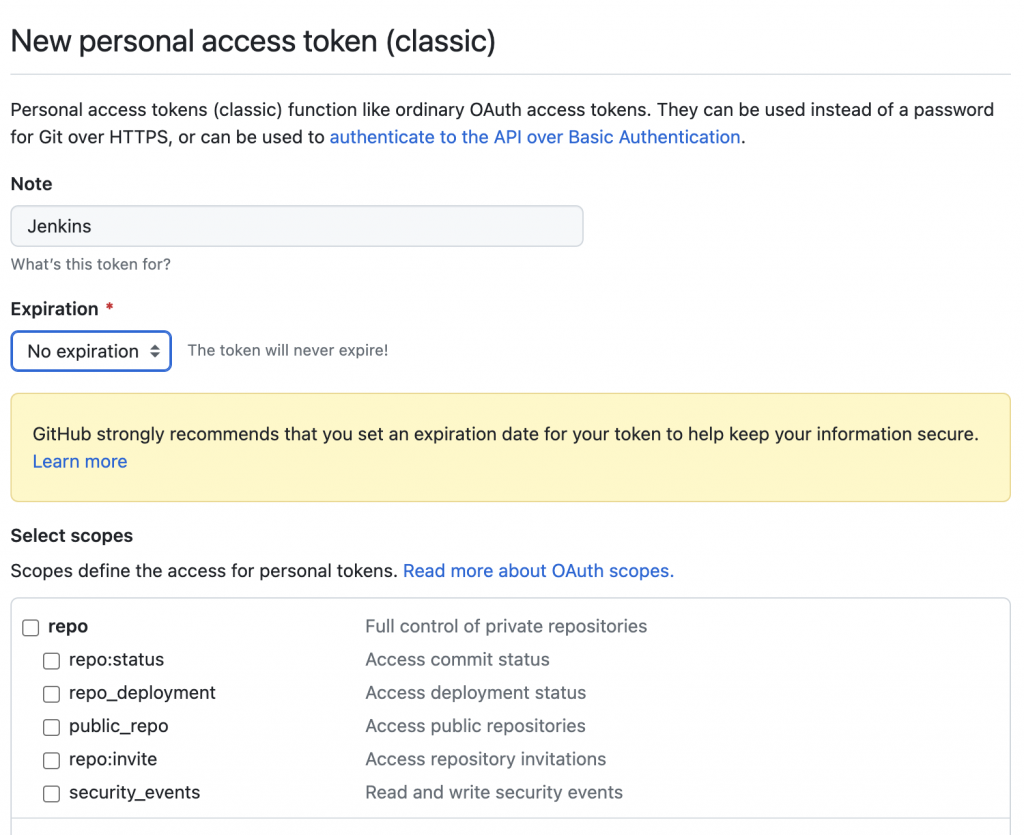Open Read more about OAuth scopes link
Image resolution: width=1024 pixels, height=835 pixels.
[538, 571]
